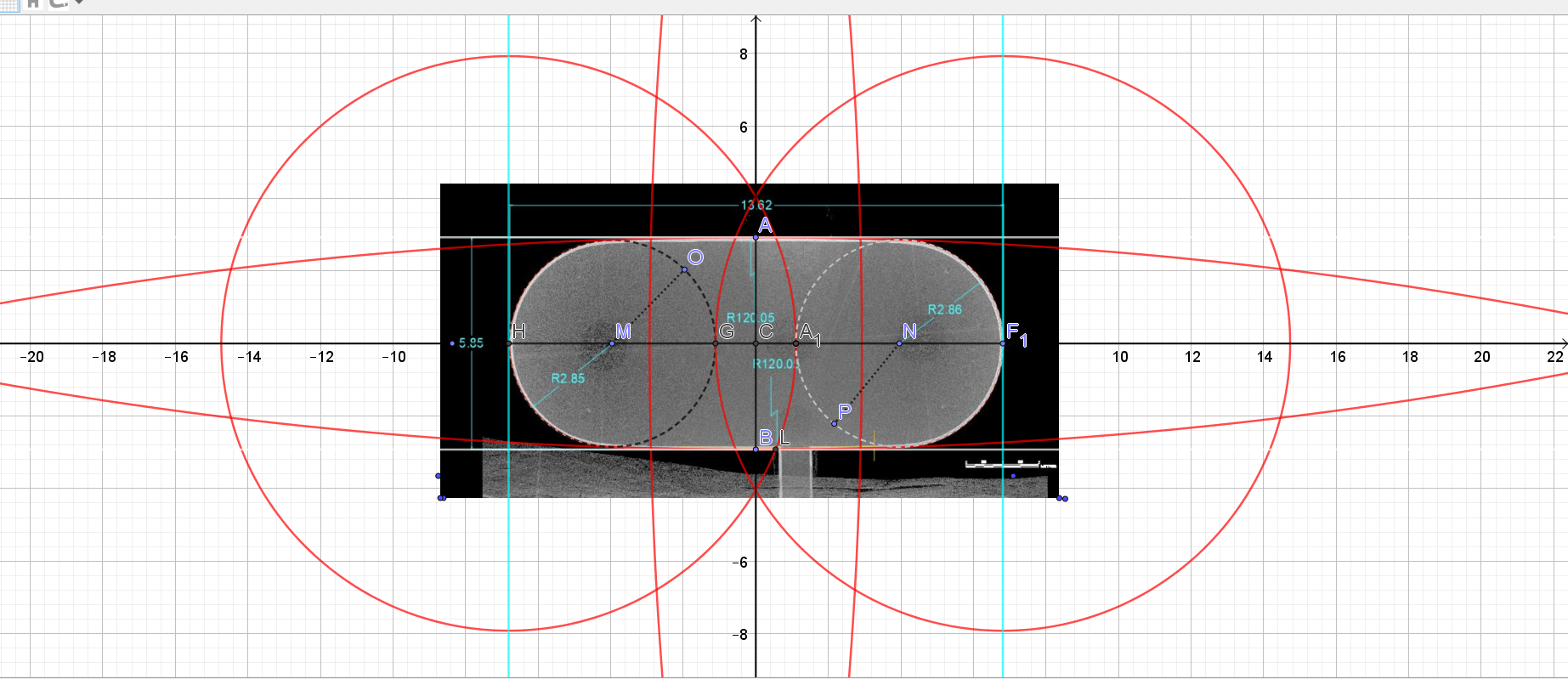The image size is (1568, 679).
Task: Select point M, left circle center
Action: click(612, 343)
